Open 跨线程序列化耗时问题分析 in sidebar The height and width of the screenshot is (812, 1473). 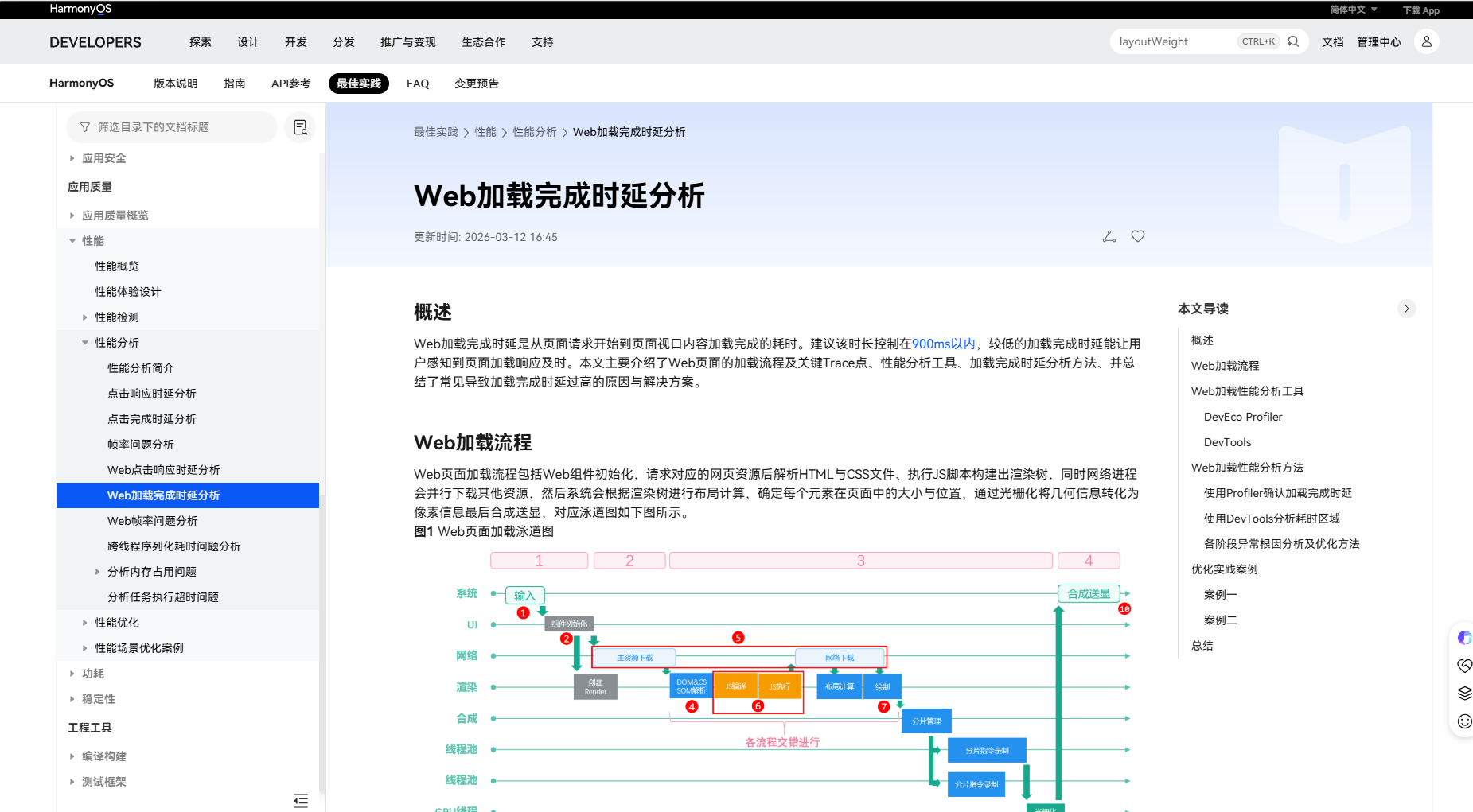[x=174, y=546]
